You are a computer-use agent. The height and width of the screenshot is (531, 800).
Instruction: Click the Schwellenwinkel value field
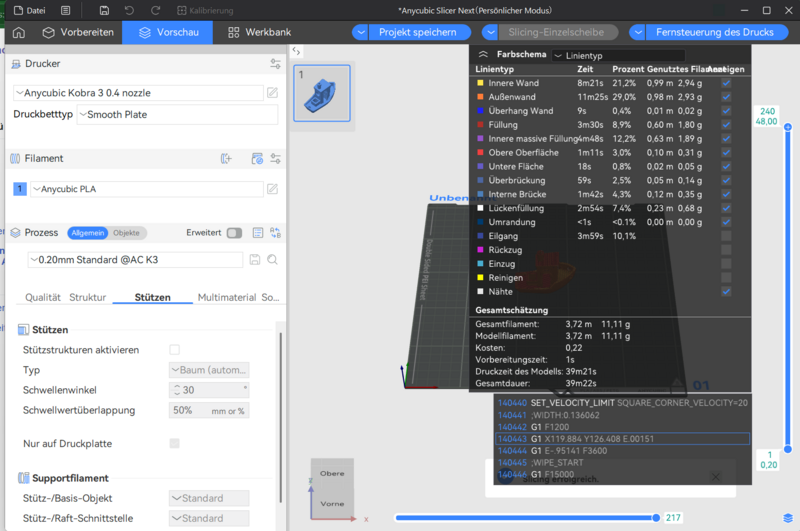click(x=209, y=390)
